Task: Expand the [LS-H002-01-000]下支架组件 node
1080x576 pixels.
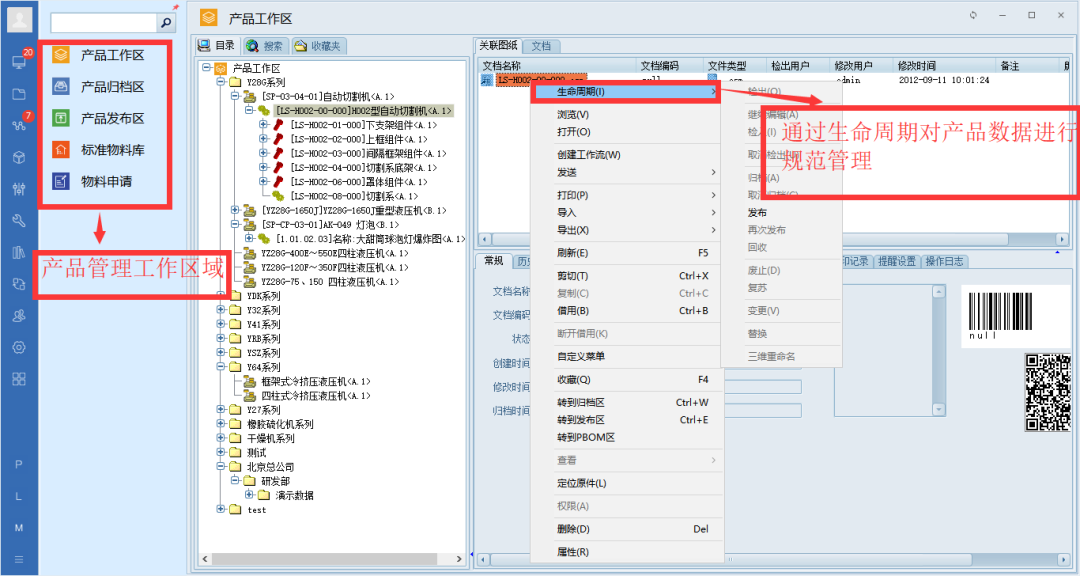Action: [x=264, y=125]
